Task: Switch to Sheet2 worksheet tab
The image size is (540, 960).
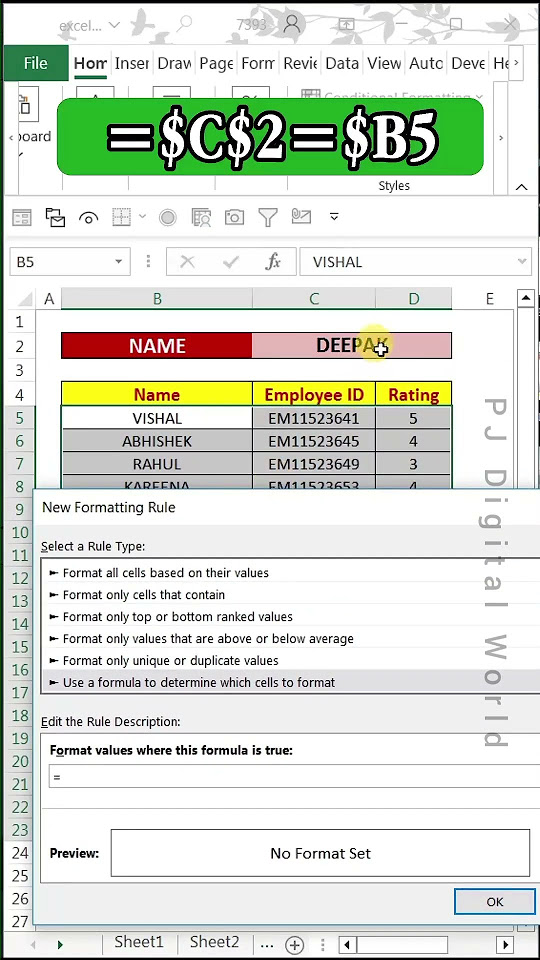Action: [214, 942]
